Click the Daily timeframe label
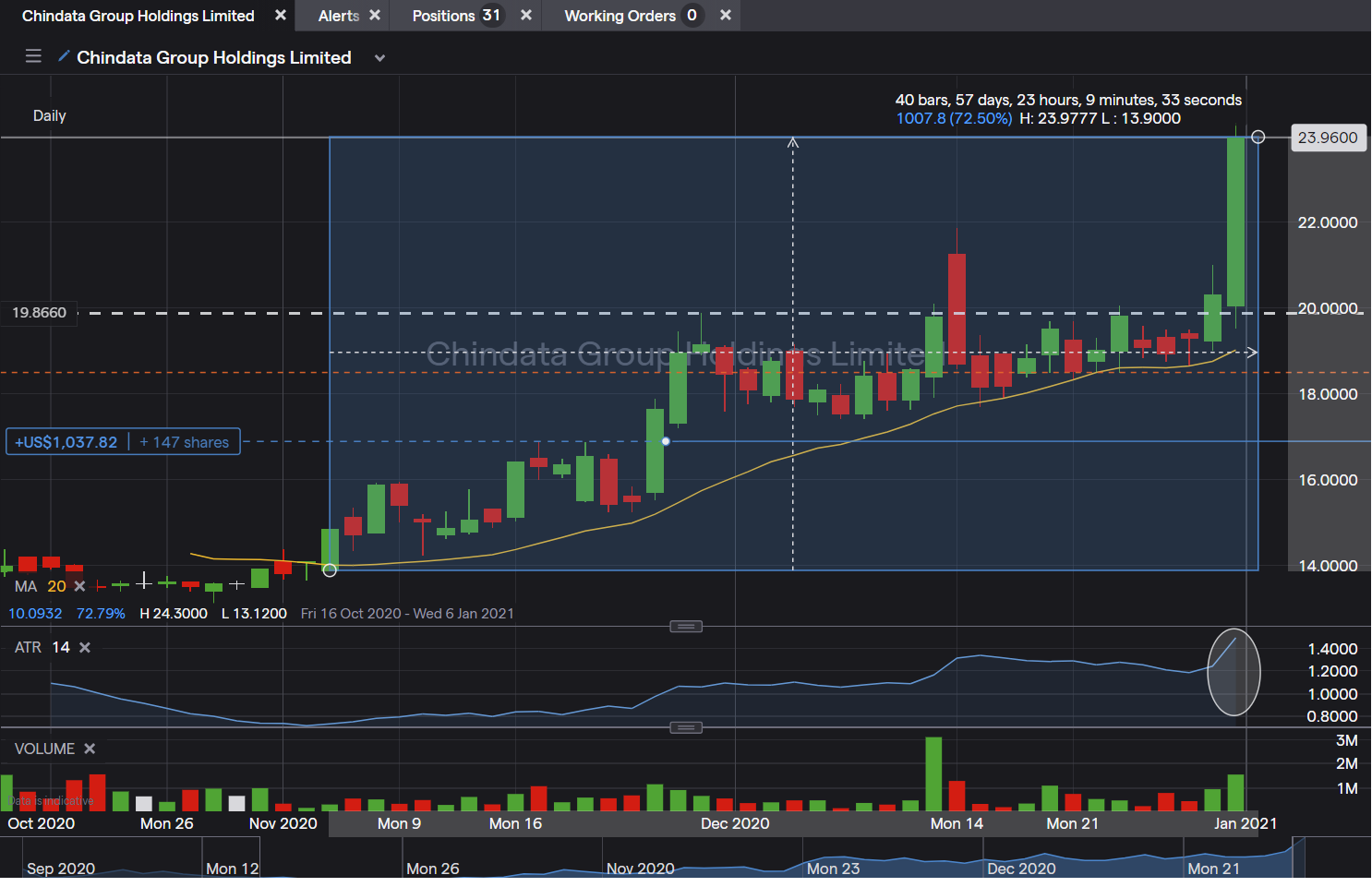The width and height of the screenshot is (1372, 887). (x=50, y=115)
